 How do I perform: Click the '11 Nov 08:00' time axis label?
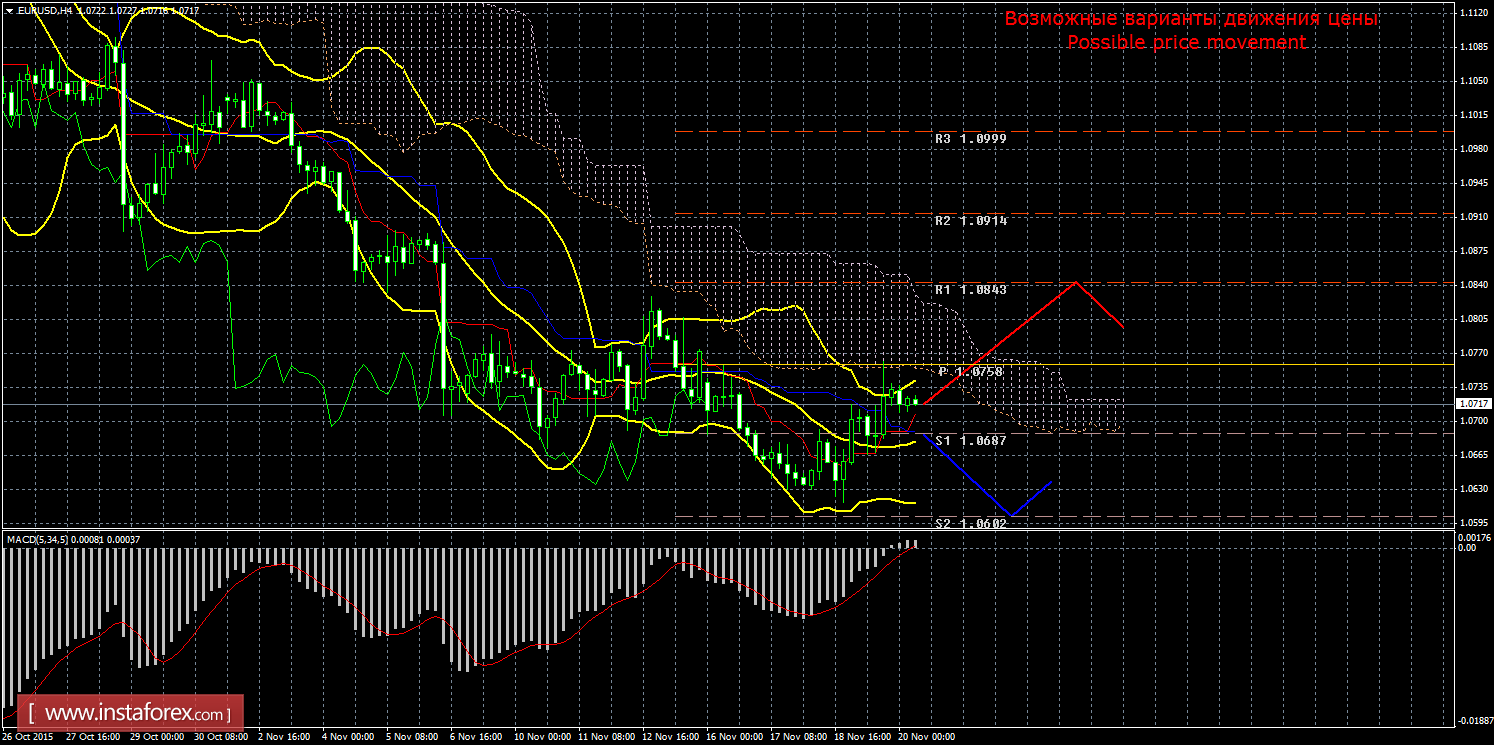pos(606,737)
